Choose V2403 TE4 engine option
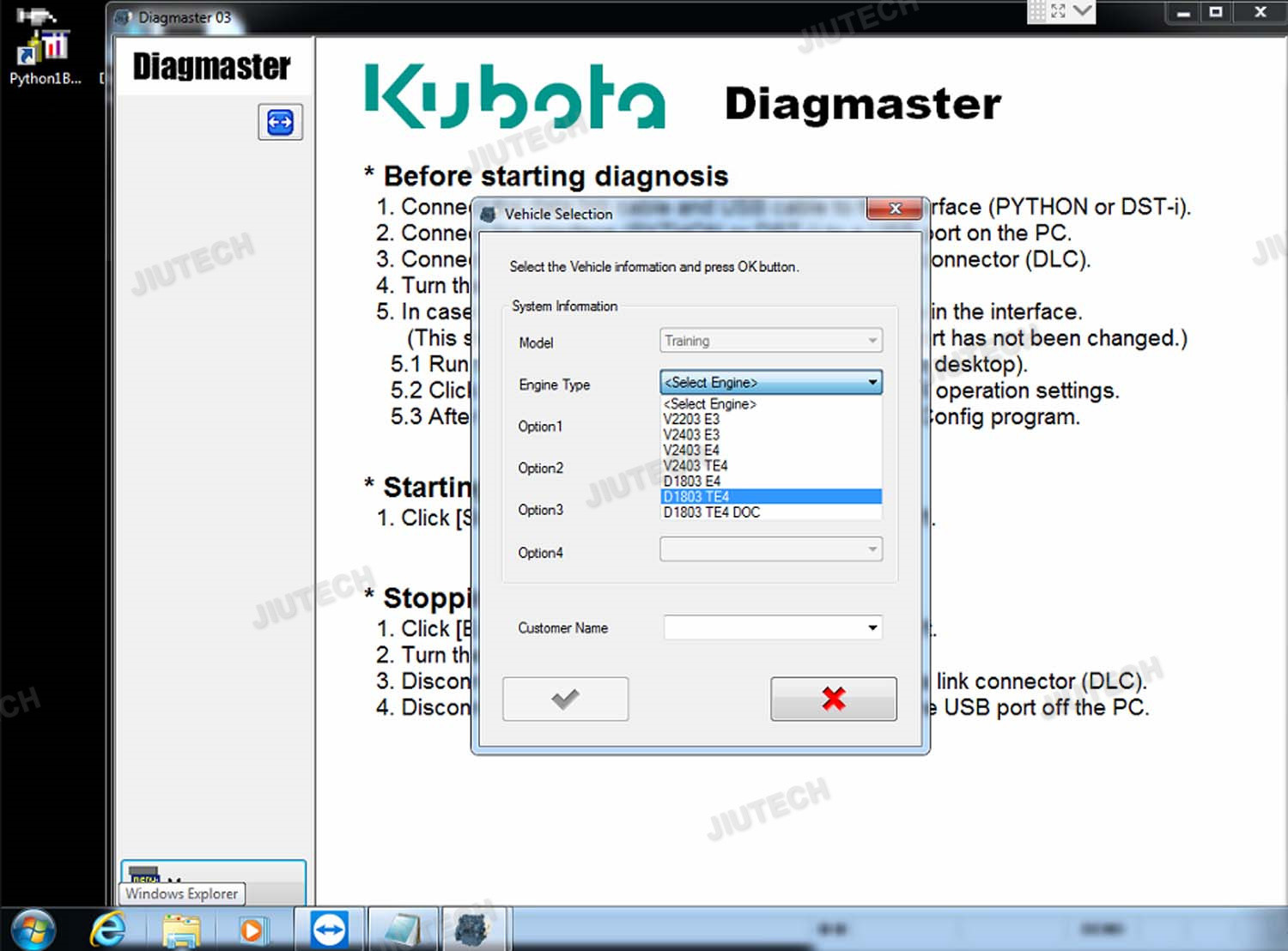Viewport: 1288px width, 951px height. coord(696,465)
